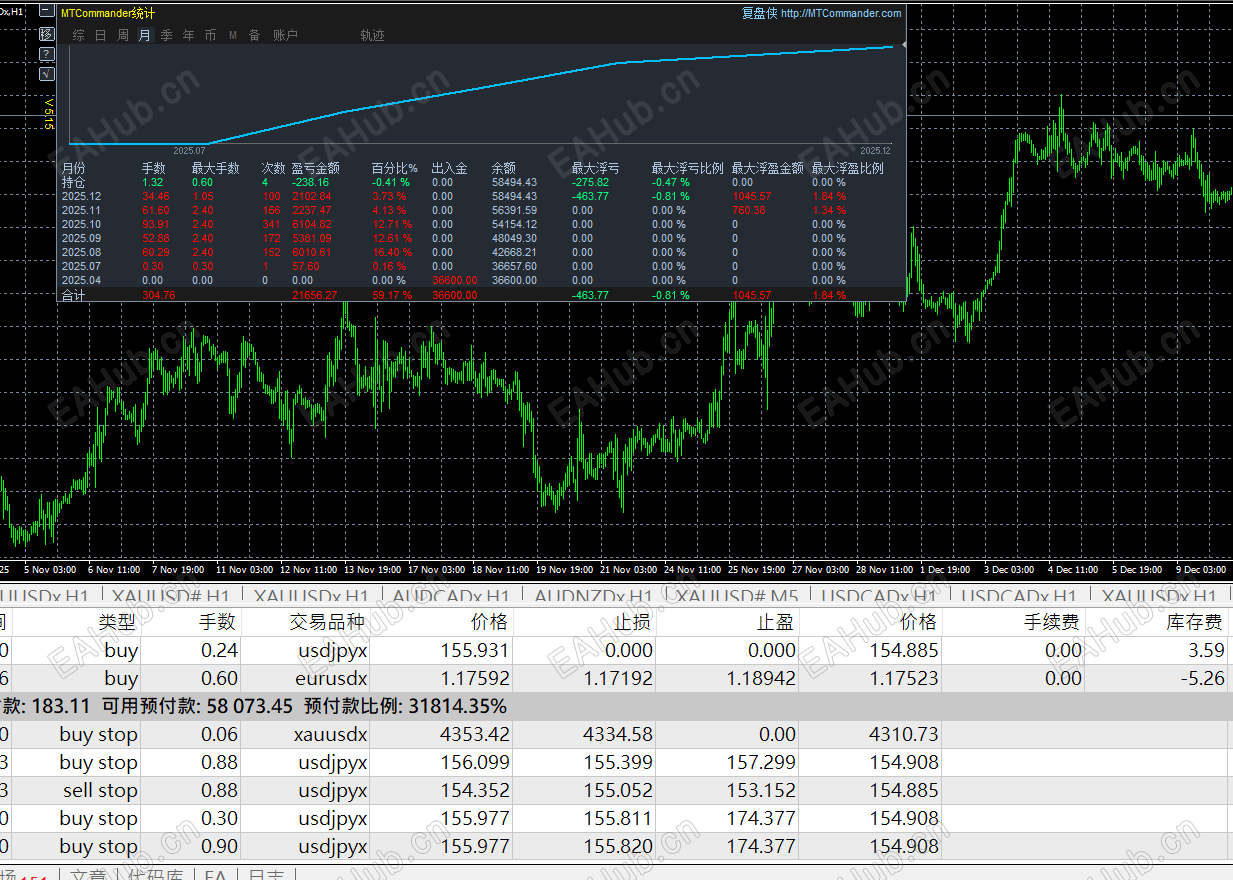1233x880 pixels.
Task: Open the MTCommander.com website link
Action: (x=840, y=13)
